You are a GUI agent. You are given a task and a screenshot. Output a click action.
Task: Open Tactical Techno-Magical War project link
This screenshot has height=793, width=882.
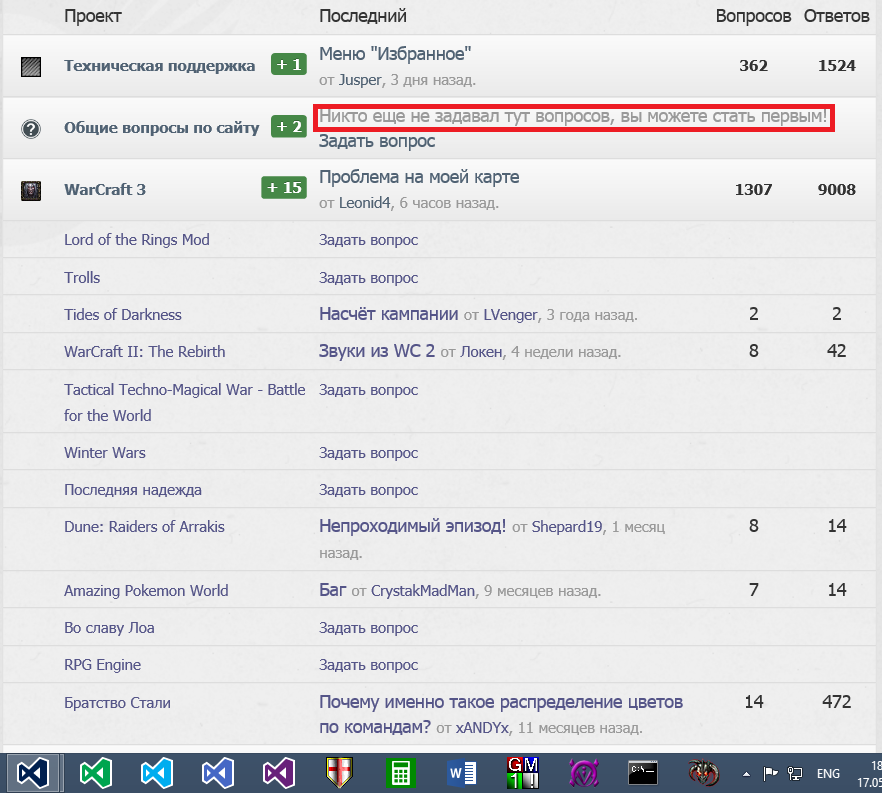tap(184, 402)
